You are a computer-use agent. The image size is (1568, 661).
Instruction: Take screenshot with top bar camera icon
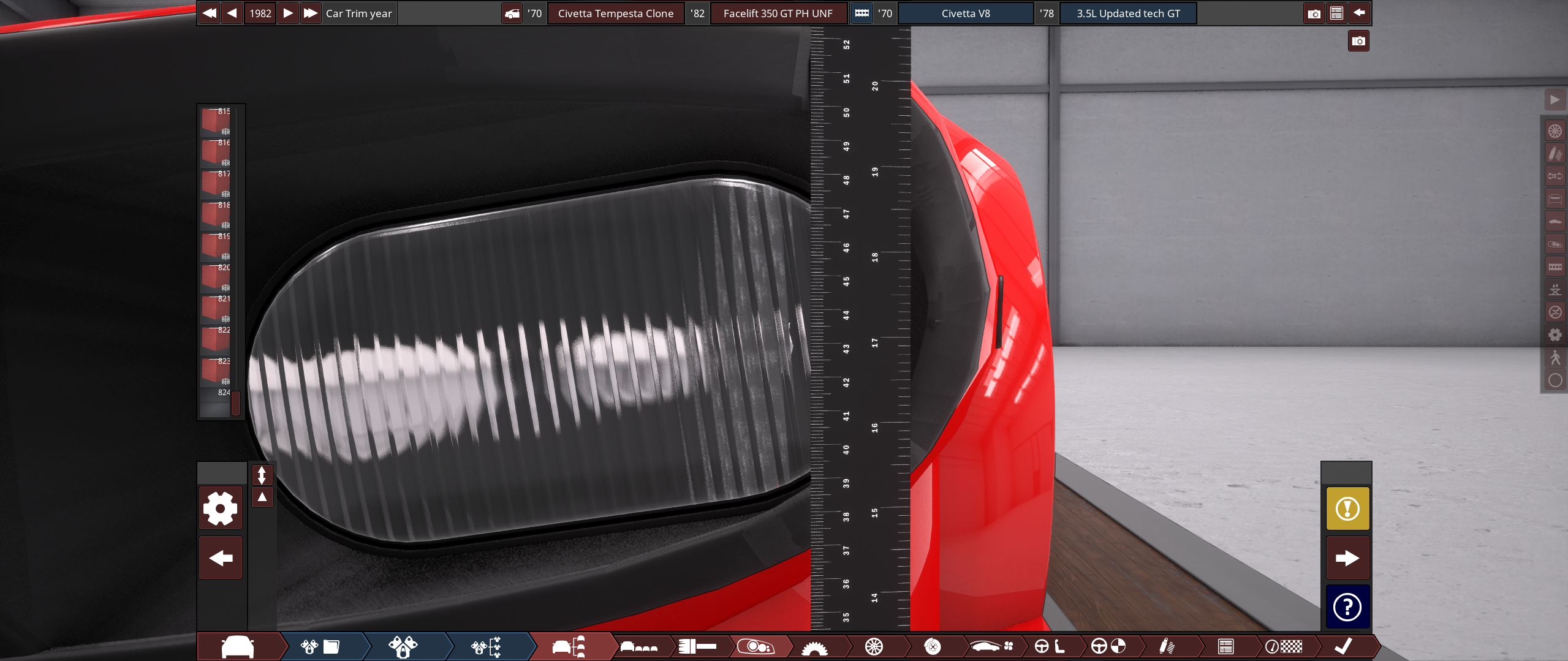(1314, 13)
